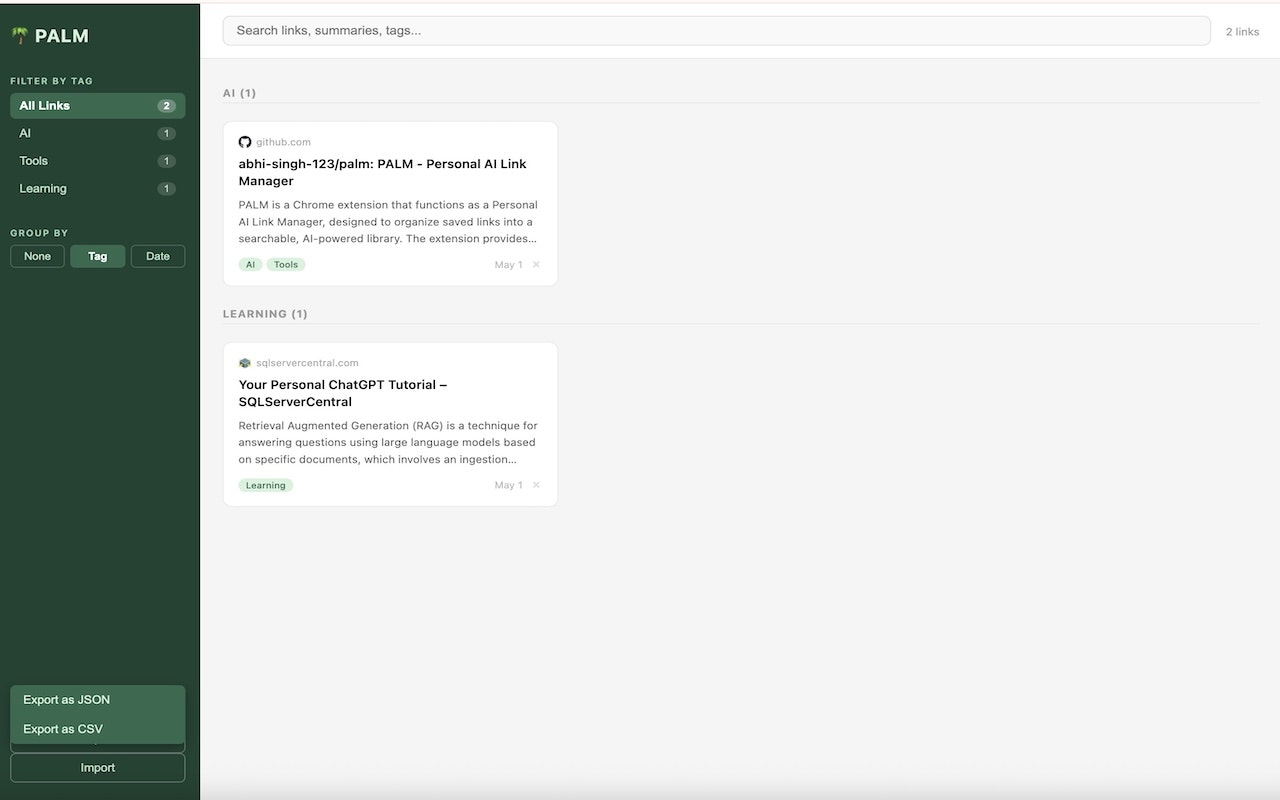1280x800 pixels.
Task: Click the "LEARNING (1)" group heading
Action: 265,314
